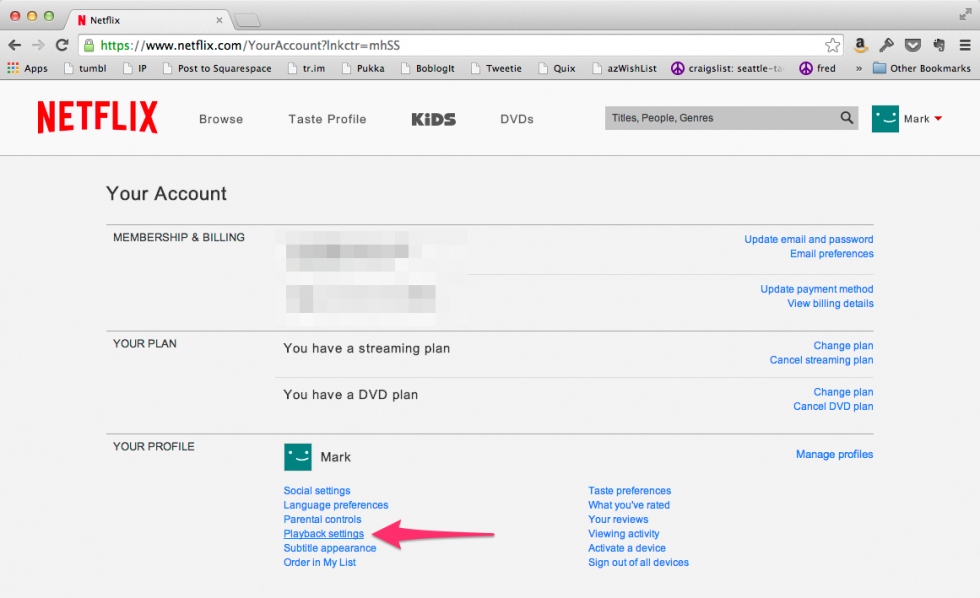Open the IP bookmark
The image size is (980, 598).
pos(135,68)
